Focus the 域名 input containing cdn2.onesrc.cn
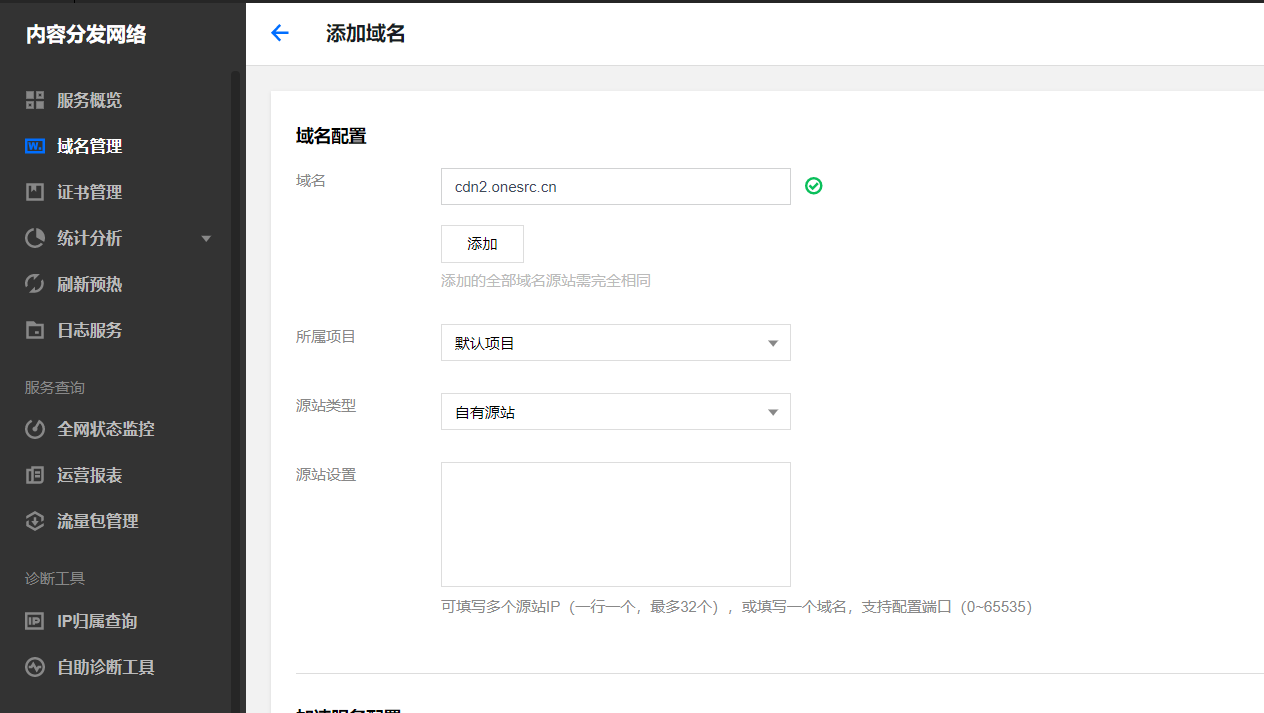 click(615, 186)
